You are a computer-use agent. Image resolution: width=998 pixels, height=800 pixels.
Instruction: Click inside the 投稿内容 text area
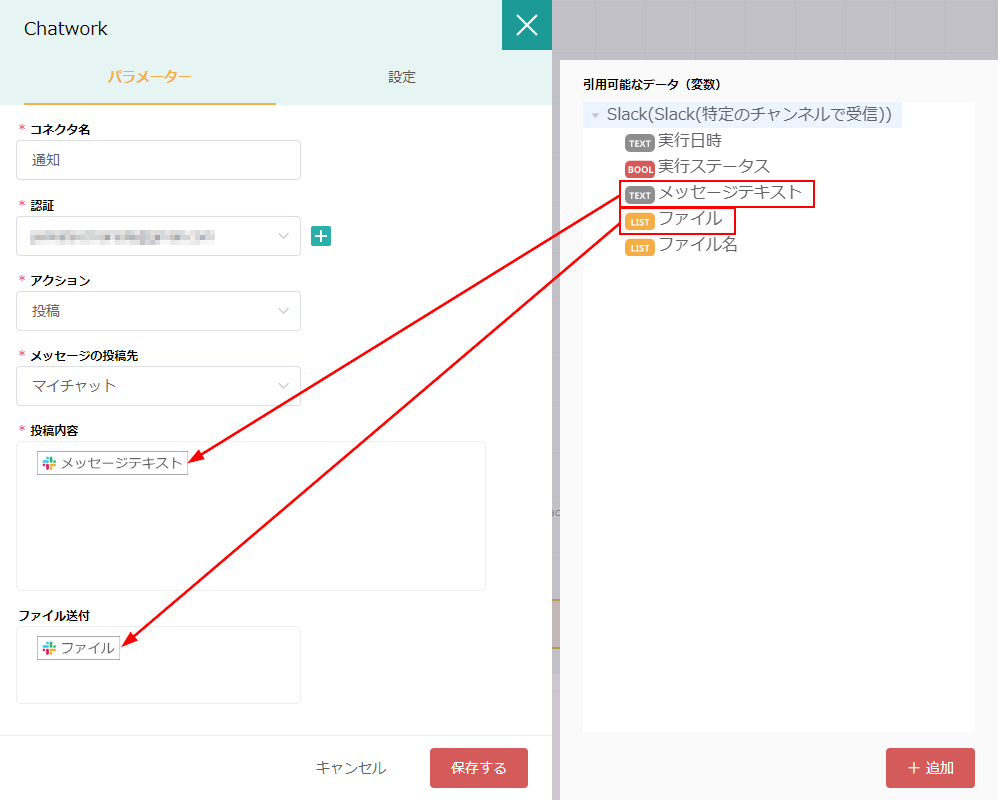click(251, 516)
